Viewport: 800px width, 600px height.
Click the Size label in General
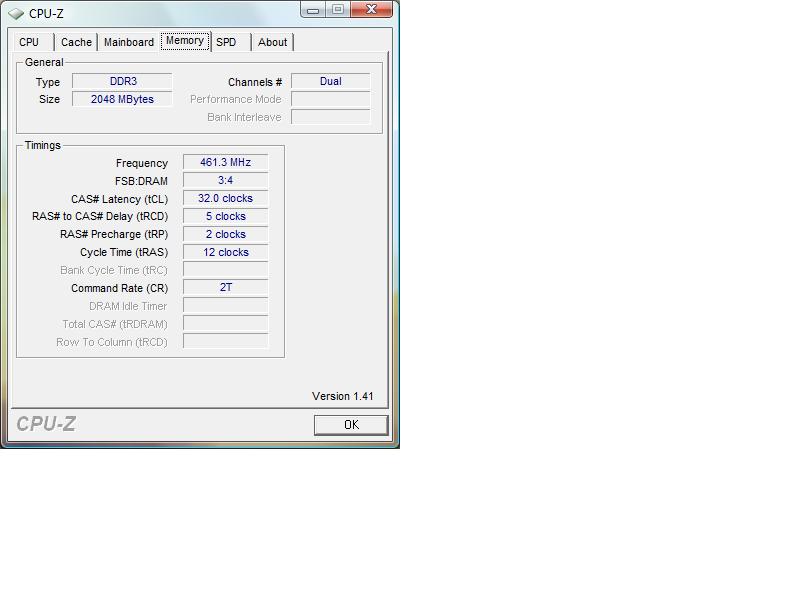click(x=49, y=99)
